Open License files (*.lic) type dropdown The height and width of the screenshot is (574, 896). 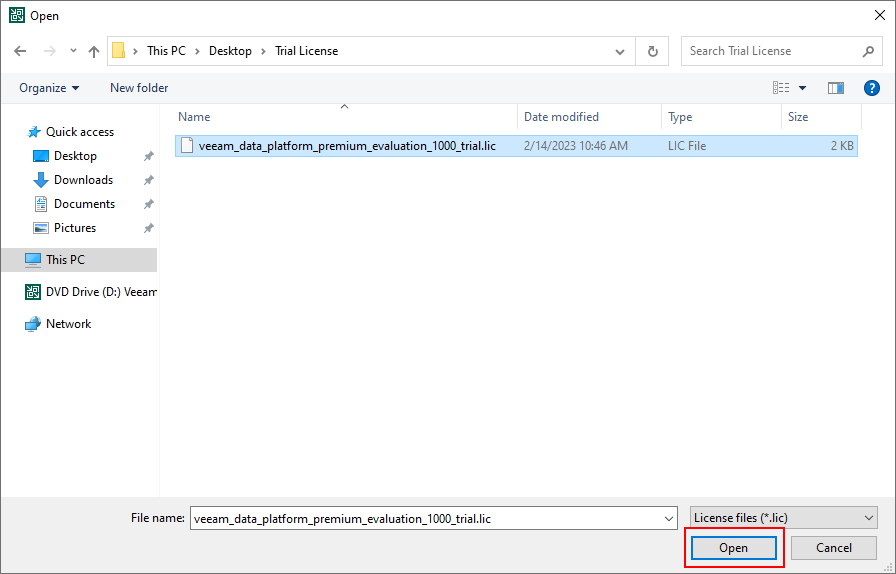point(783,518)
